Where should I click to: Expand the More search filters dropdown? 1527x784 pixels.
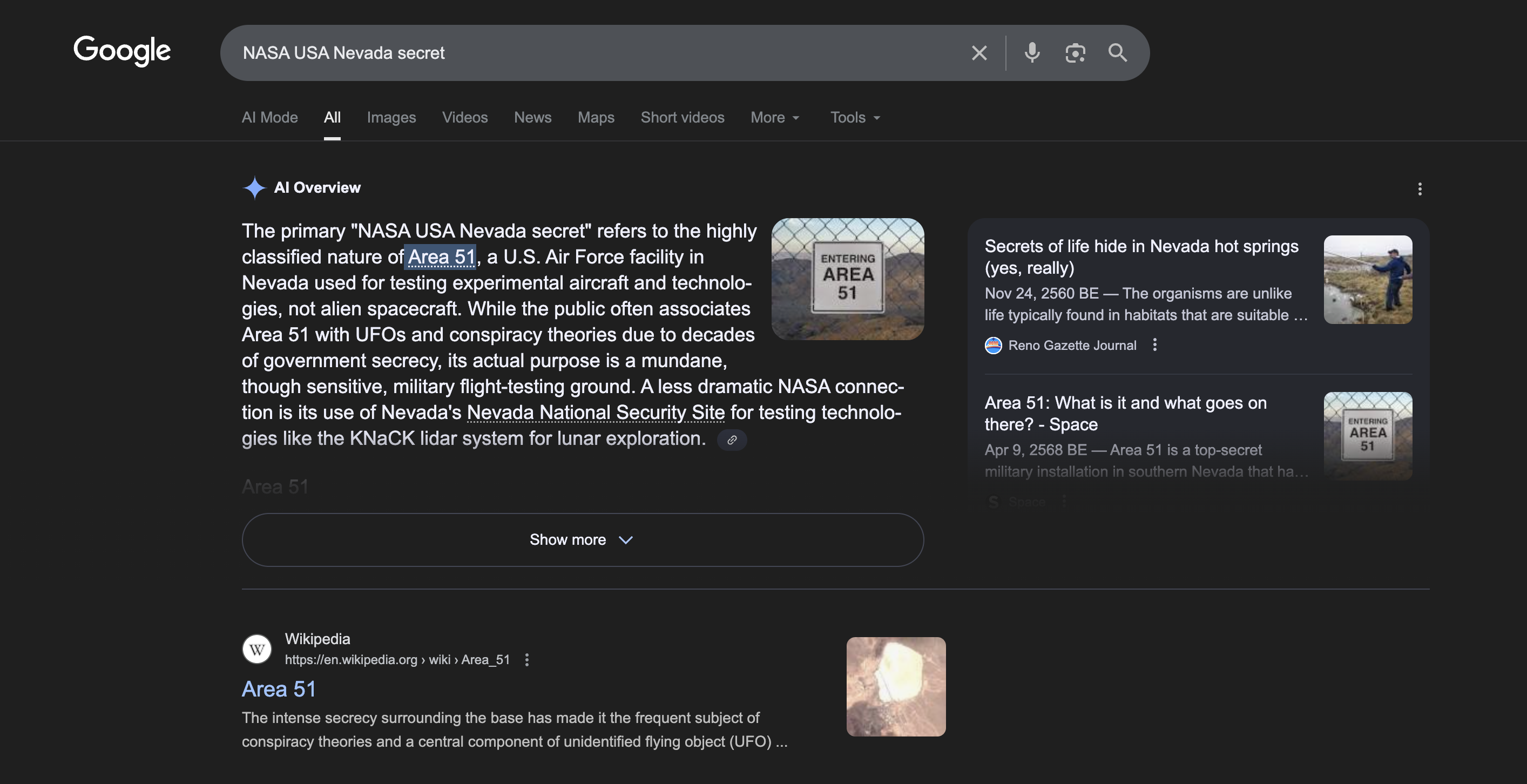(x=774, y=117)
